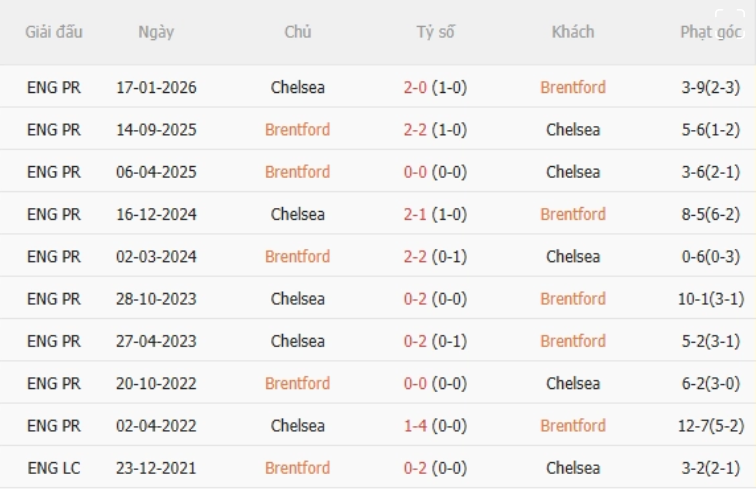Click the 0-2 score for 28-10-2023
This screenshot has height=491, width=756.
[415, 299]
